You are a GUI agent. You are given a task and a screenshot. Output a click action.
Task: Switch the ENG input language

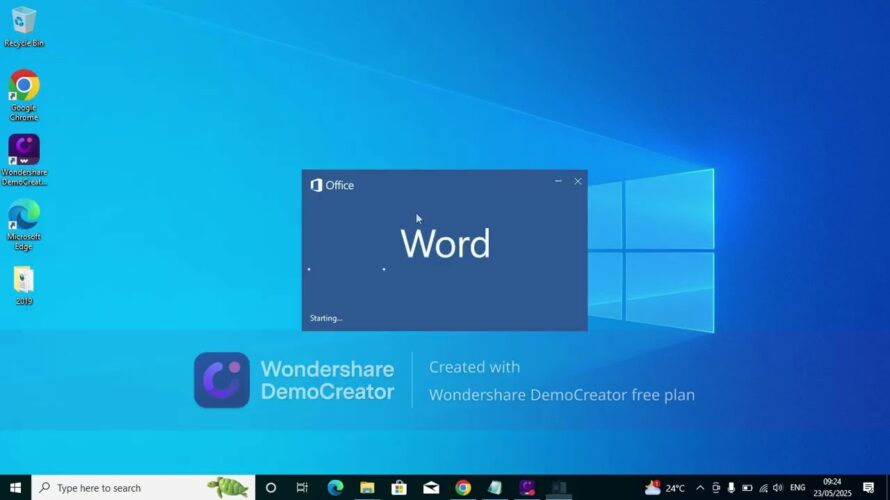point(797,488)
